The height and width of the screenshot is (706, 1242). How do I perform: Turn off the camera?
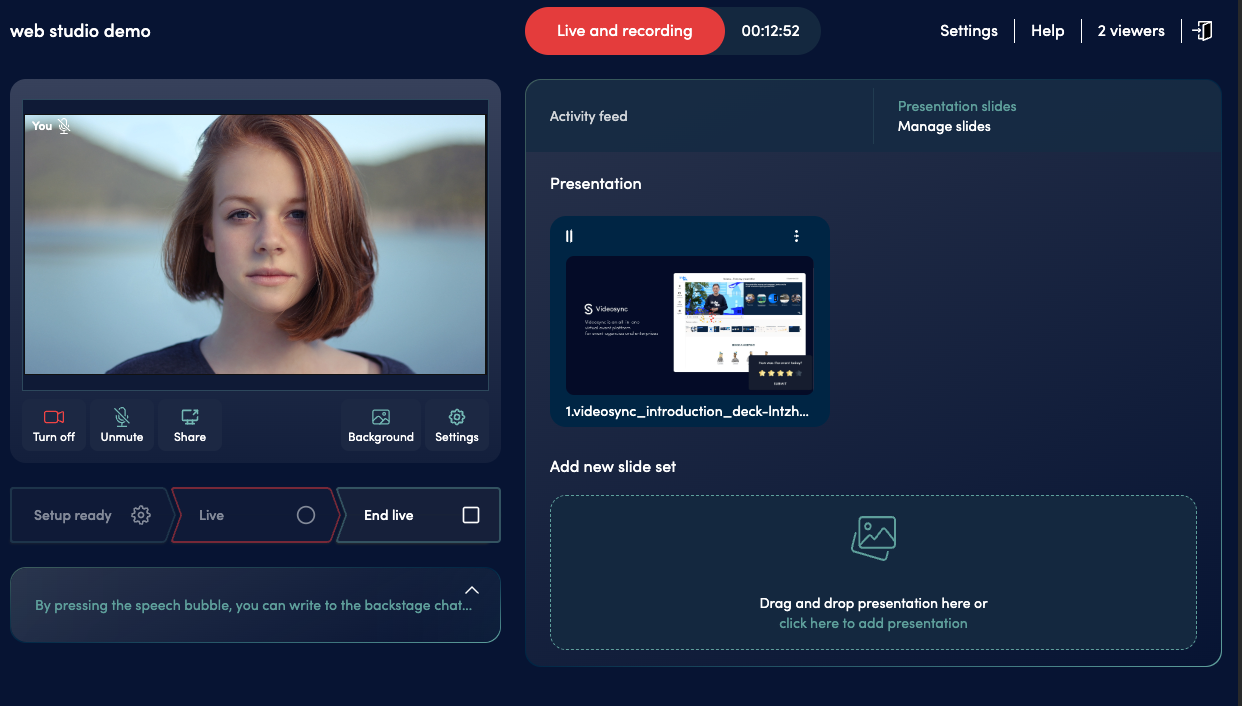click(x=54, y=424)
